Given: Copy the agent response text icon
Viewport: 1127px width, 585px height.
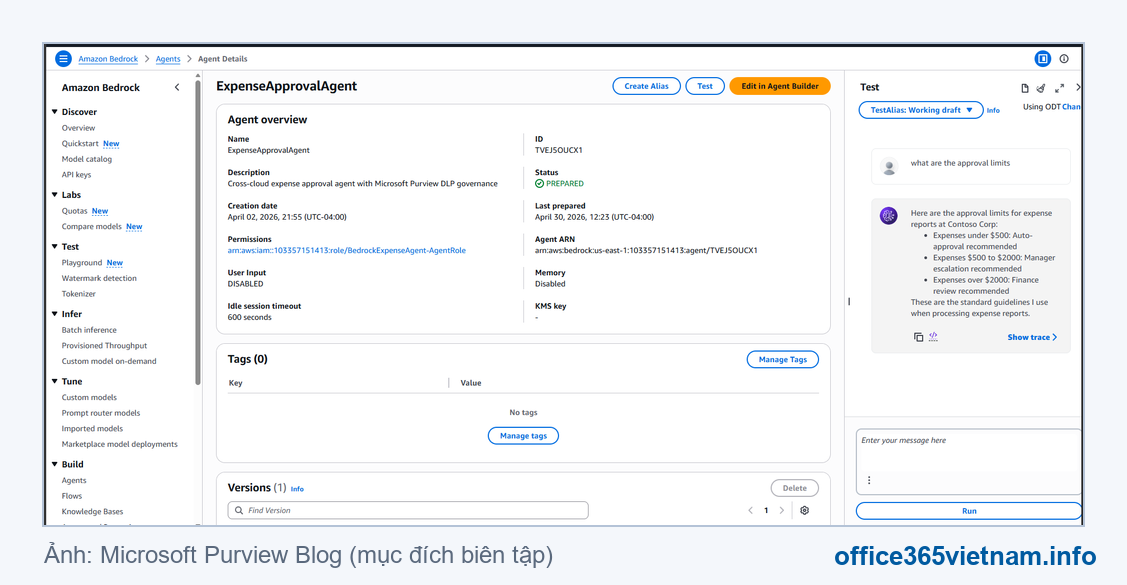Looking at the screenshot, I should (918, 337).
